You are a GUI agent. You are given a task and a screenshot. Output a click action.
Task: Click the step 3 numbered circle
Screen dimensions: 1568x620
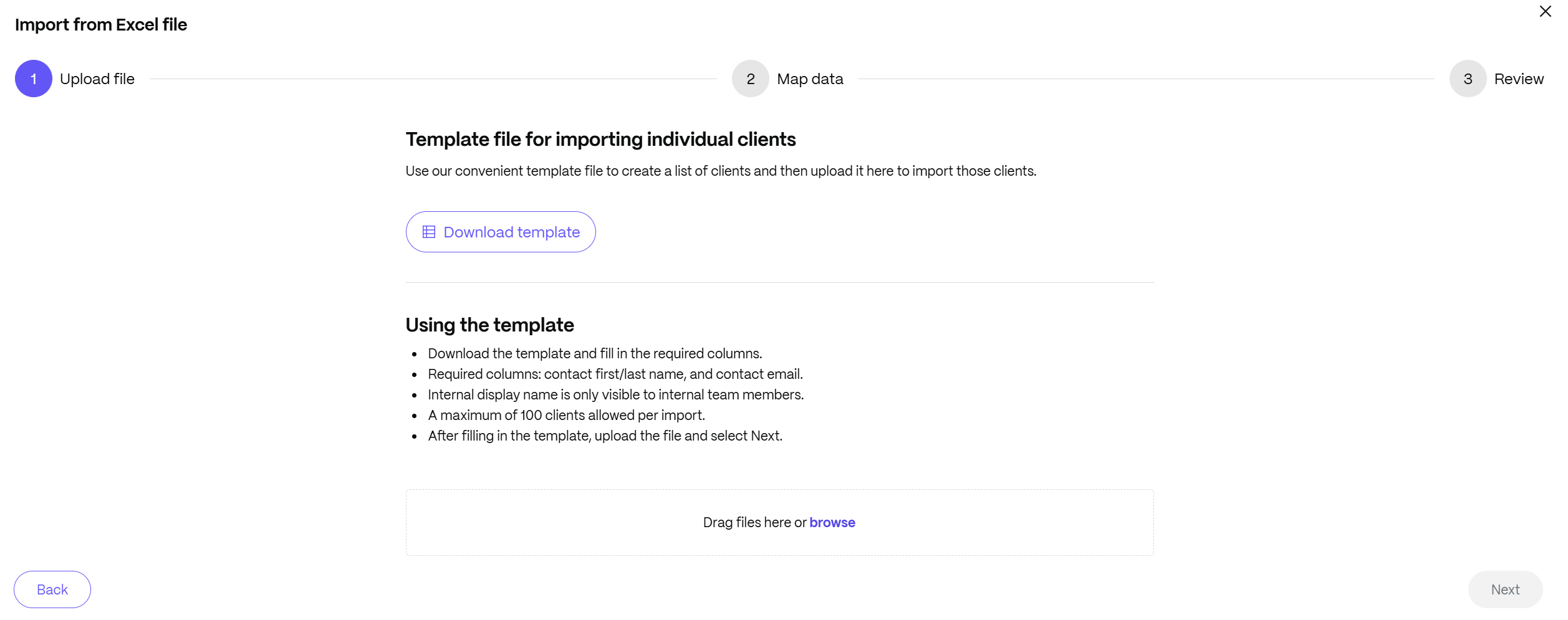click(1468, 78)
